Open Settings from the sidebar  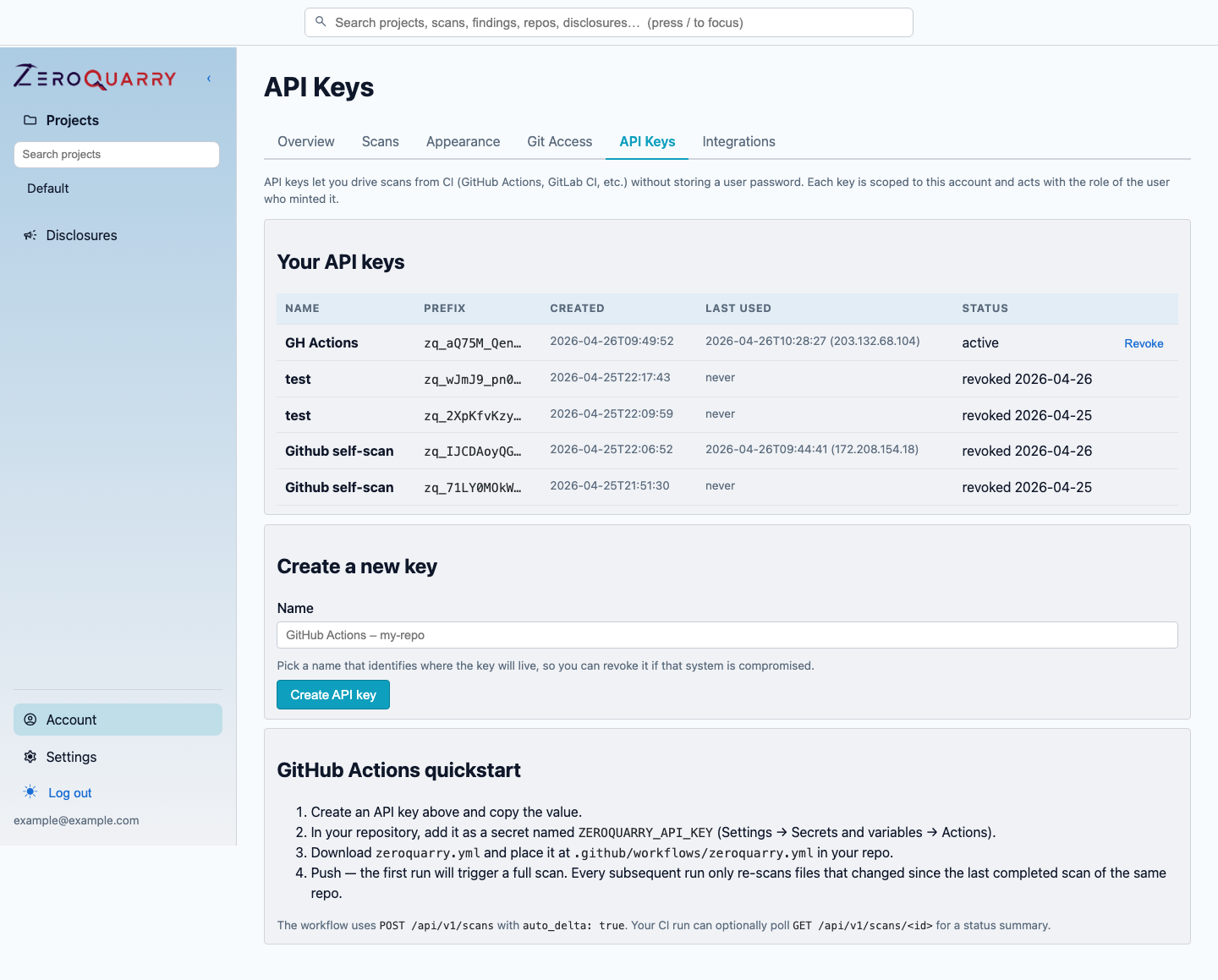(71, 757)
